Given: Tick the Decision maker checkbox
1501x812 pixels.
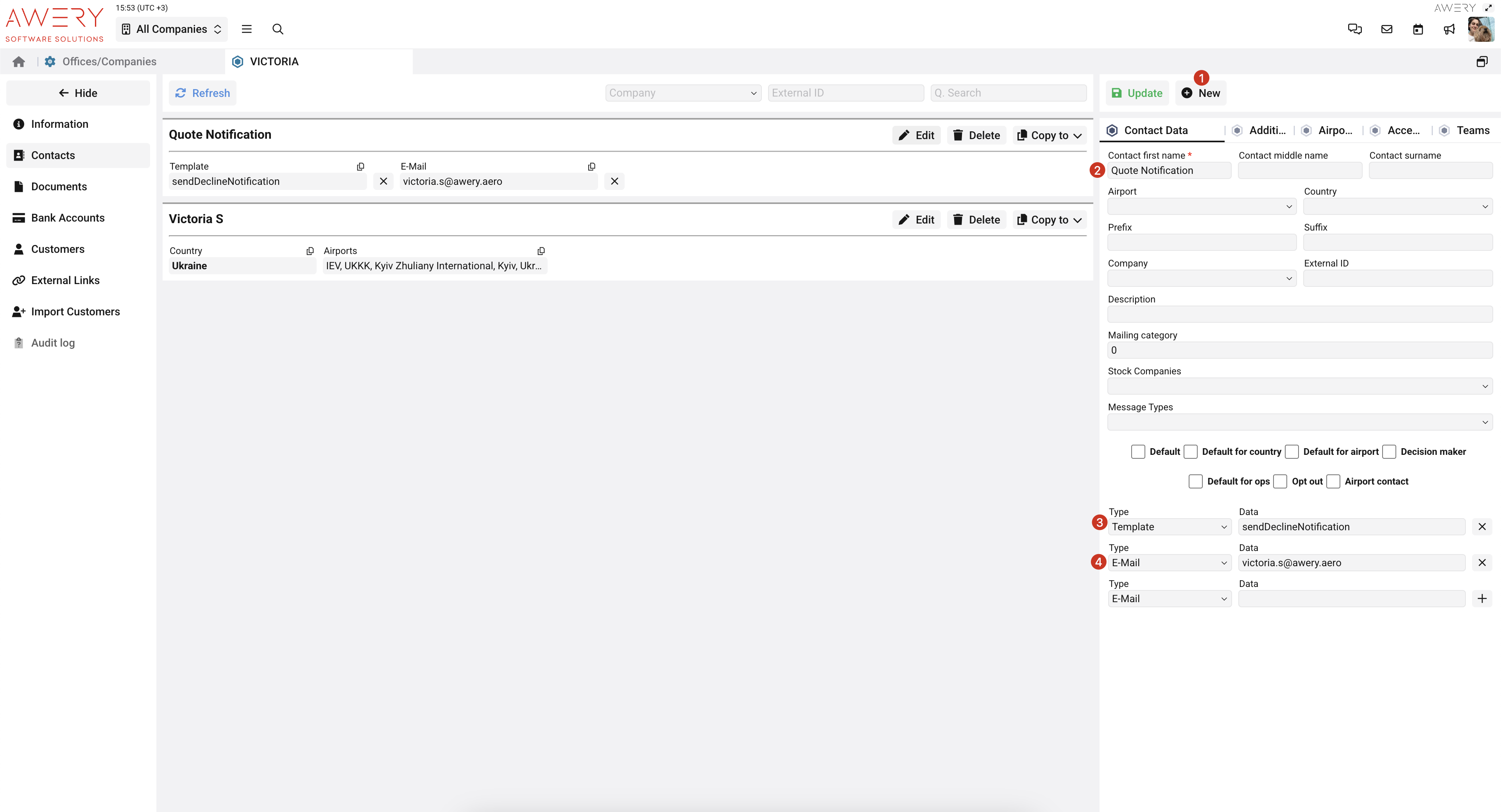Looking at the screenshot, I should tap(1389, 451).
